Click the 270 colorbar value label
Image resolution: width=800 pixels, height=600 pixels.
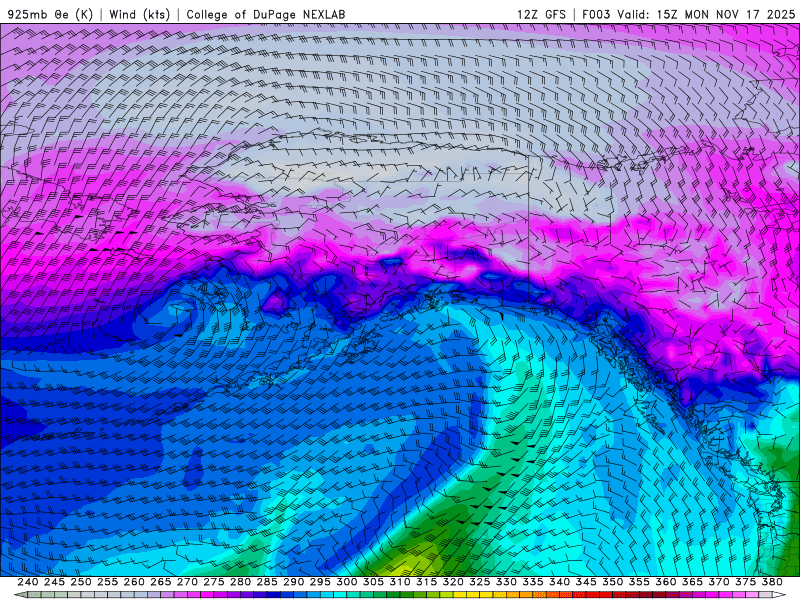[187, 582]
